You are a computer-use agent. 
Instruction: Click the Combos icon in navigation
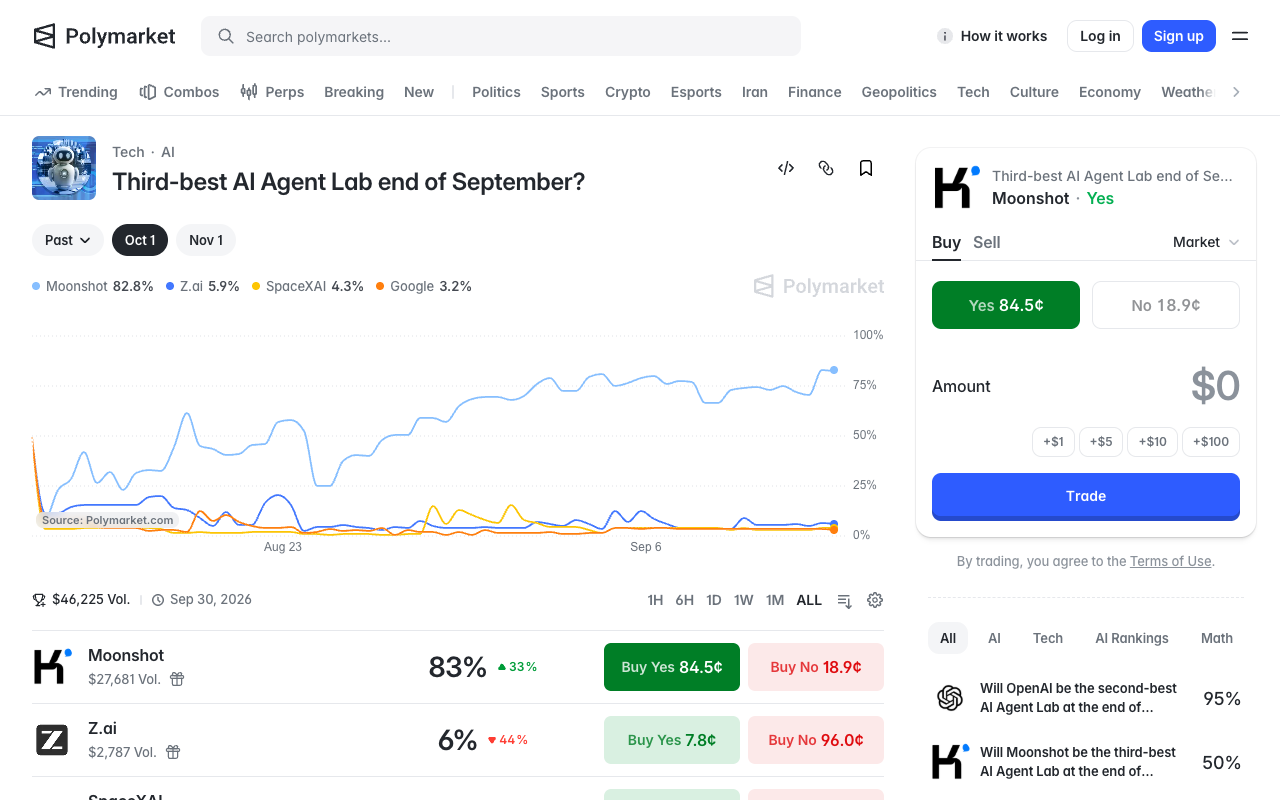[148, 92]
